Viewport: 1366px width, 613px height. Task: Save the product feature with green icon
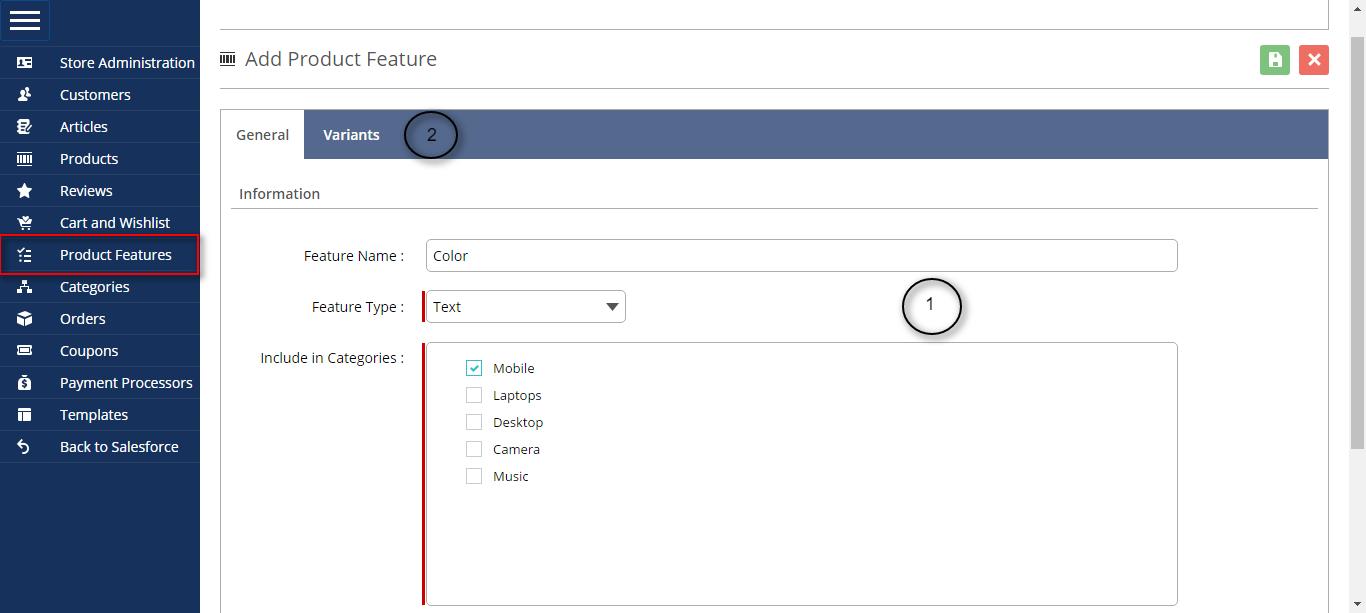1274,60
